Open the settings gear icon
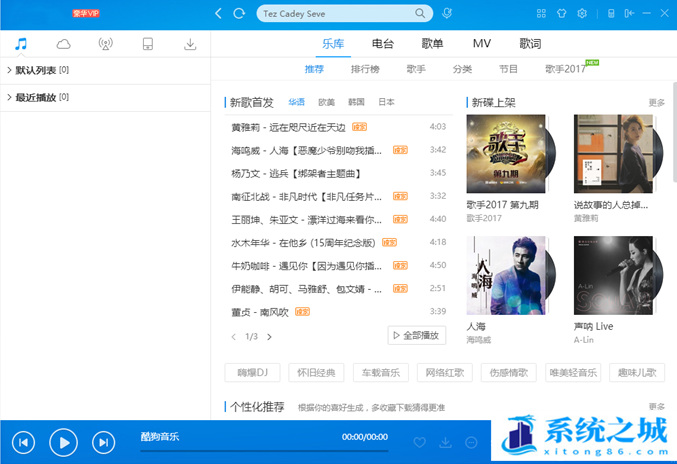The height and width of the screenshot is (464, 677). [582, 13]
